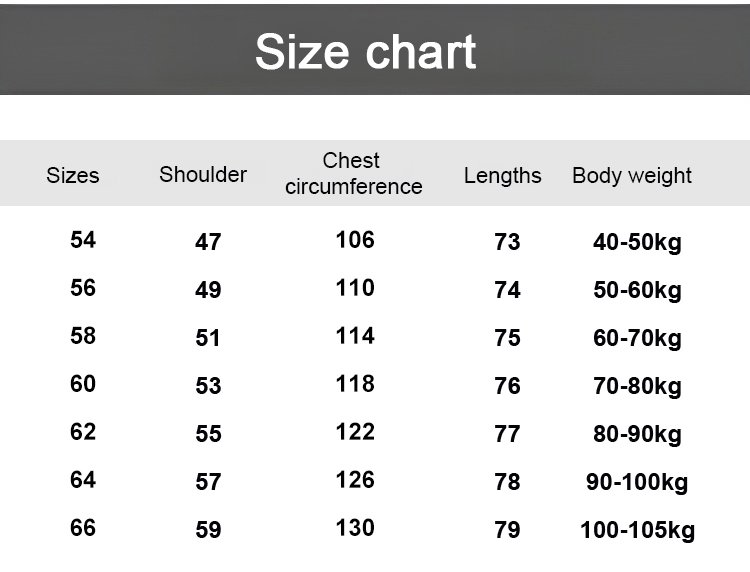The image size is (750, 572).
Task: Select length value 76
Action: coord(507,386)
